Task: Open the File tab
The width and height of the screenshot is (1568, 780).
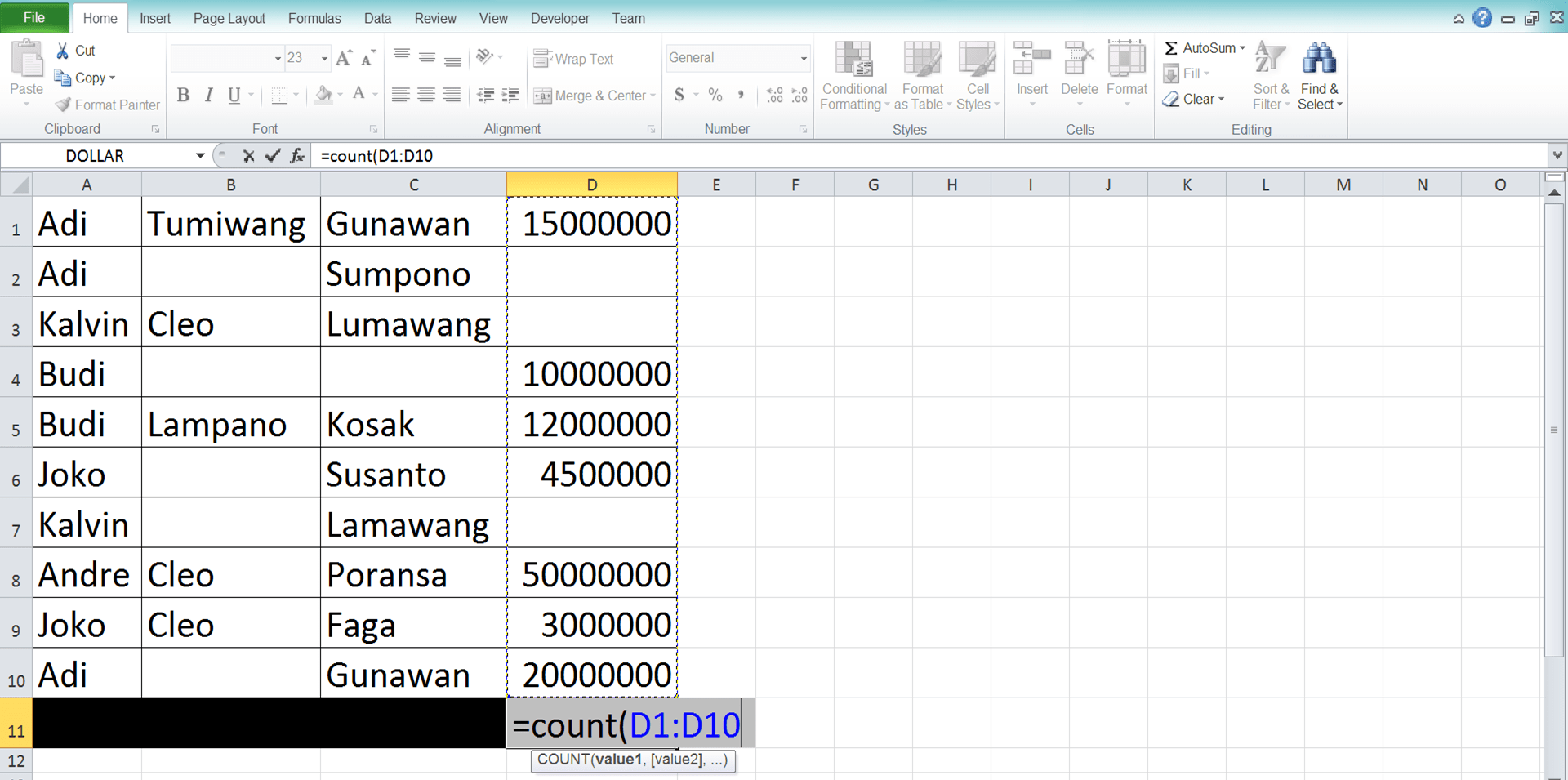Action: coord(34,17)
